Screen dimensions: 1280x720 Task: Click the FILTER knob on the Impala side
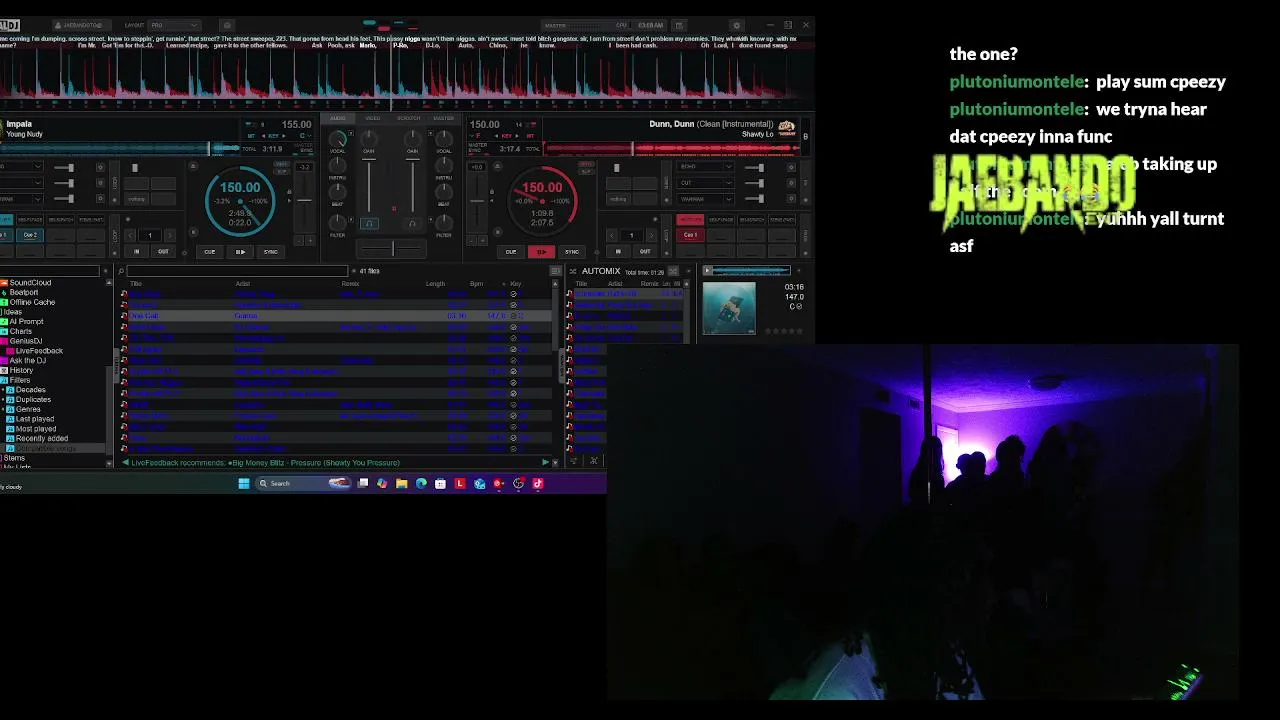point(338,221)
